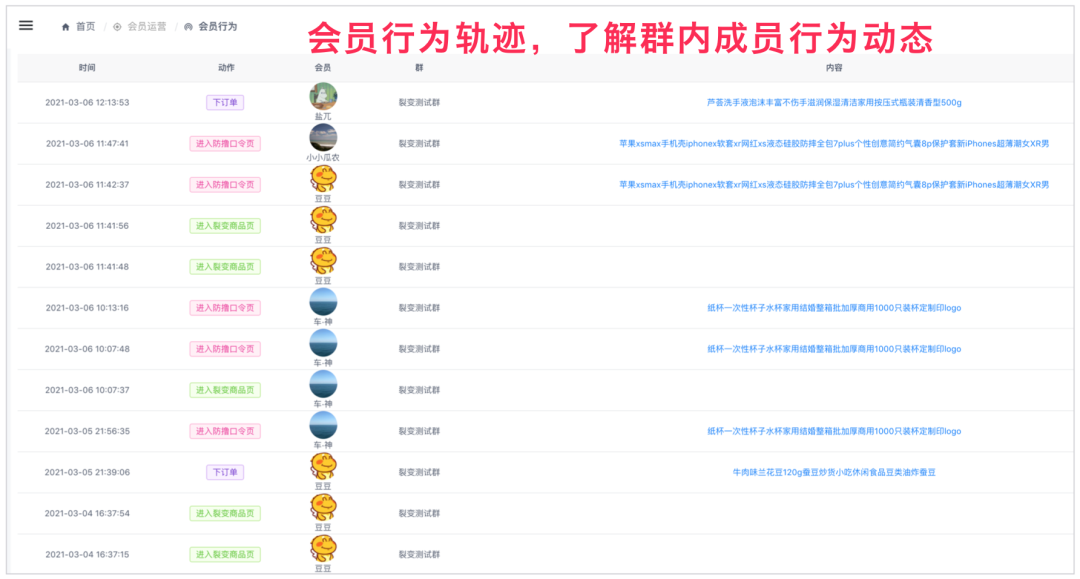This screenshot has height=579, width=1080.
Task: Click the 动作 column header
Action: click(x=226, y=67)
